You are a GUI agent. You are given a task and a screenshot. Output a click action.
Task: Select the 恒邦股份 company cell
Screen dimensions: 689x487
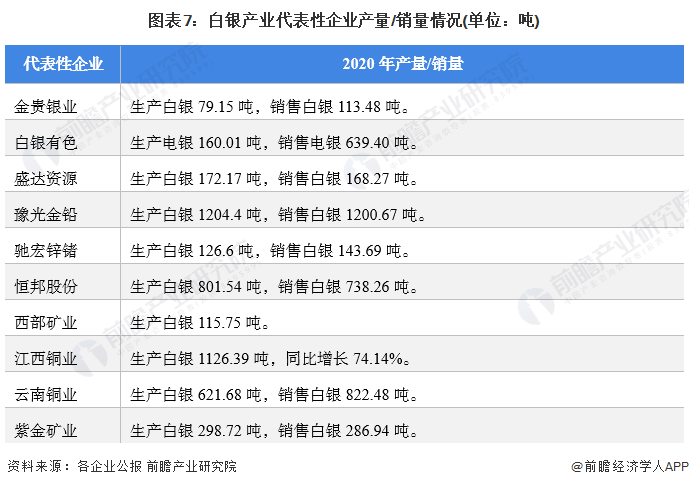pyautogui.click(x=48, y=286)
